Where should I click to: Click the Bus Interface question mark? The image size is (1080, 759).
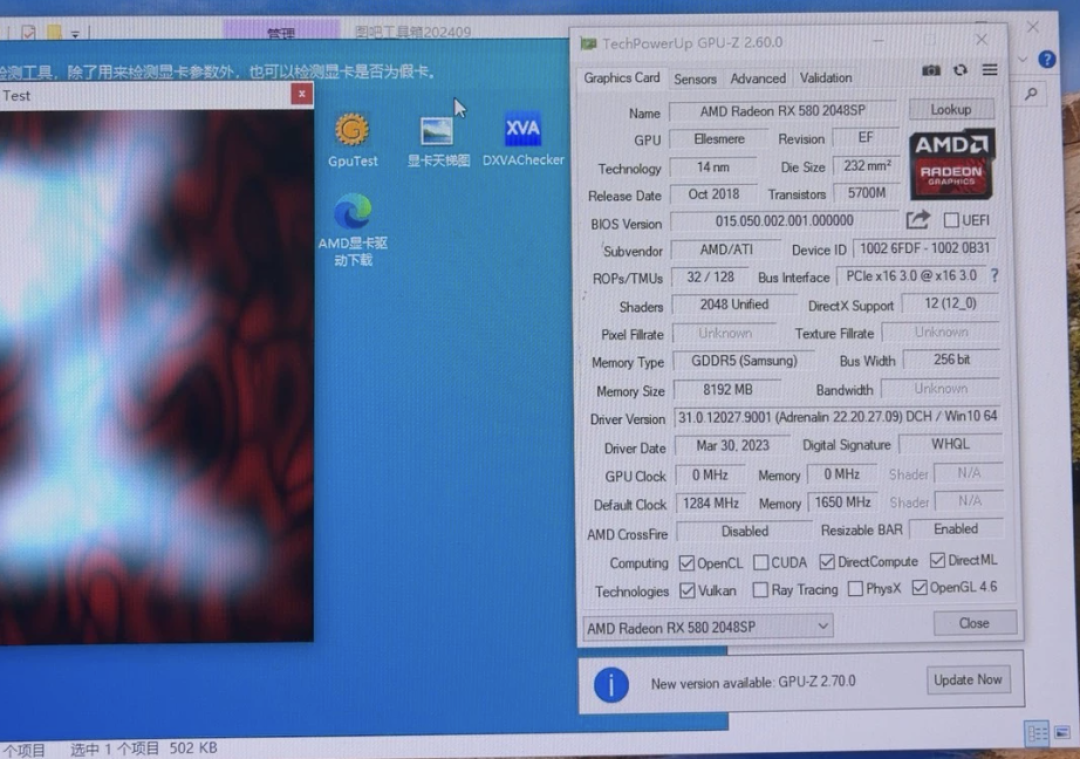pos(994,276)
